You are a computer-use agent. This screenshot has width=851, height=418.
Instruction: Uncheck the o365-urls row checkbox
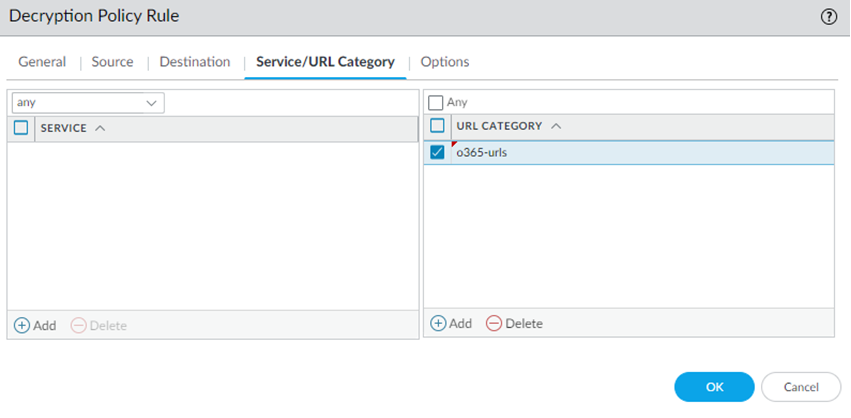[x=437, y=153]
